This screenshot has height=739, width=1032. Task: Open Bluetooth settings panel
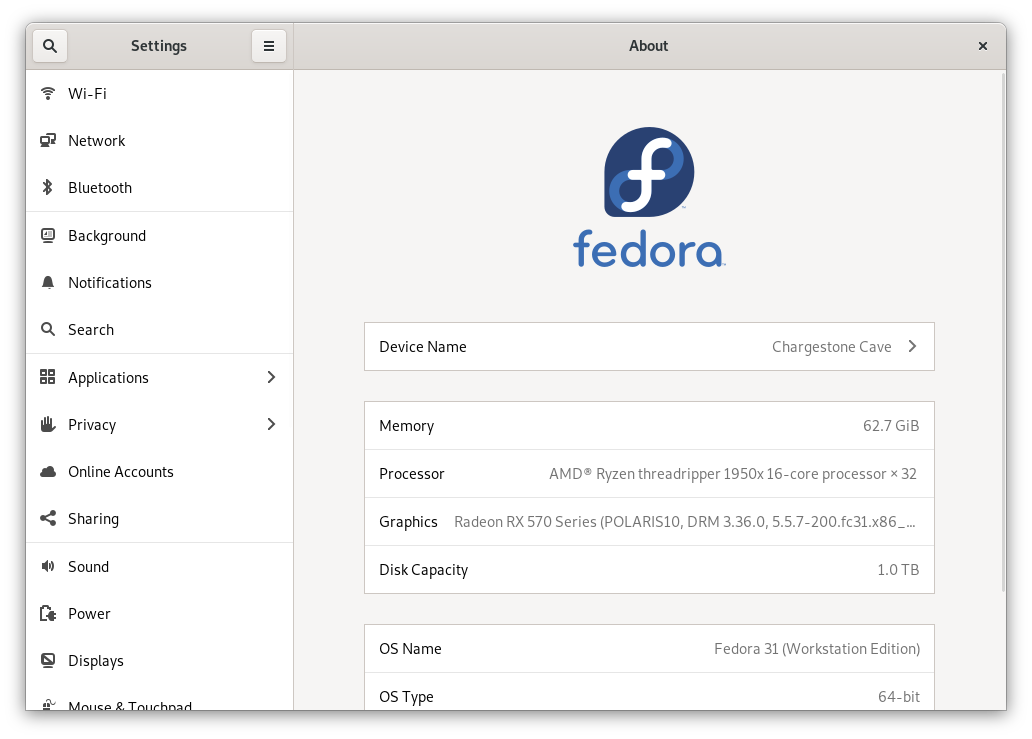tap(159, 188)
